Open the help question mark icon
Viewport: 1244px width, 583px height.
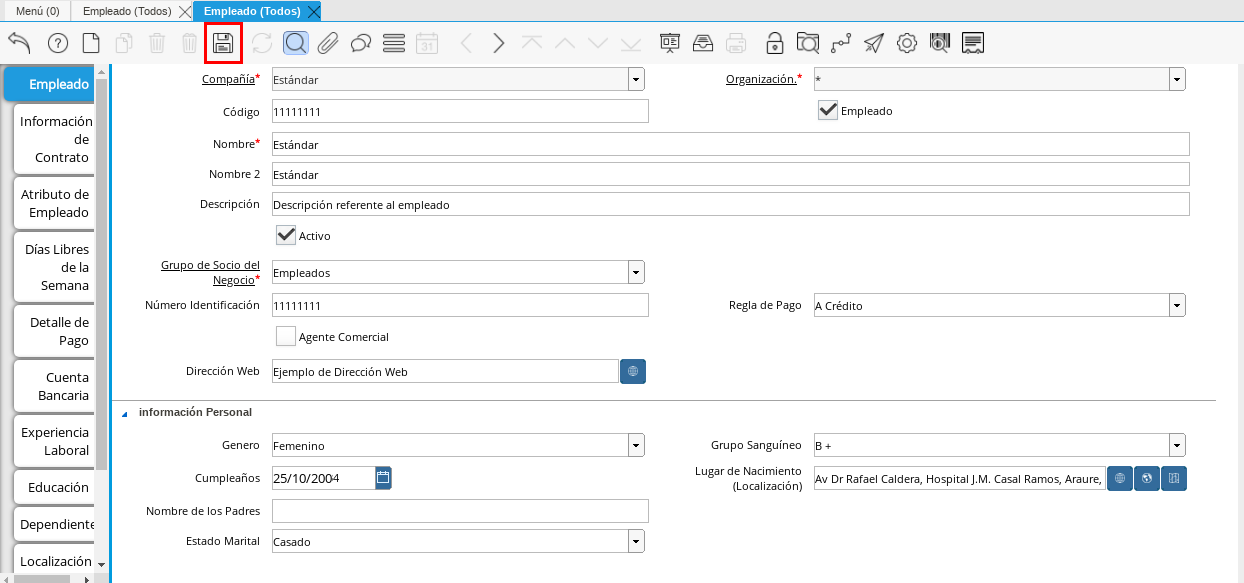(x=57, y=43)
